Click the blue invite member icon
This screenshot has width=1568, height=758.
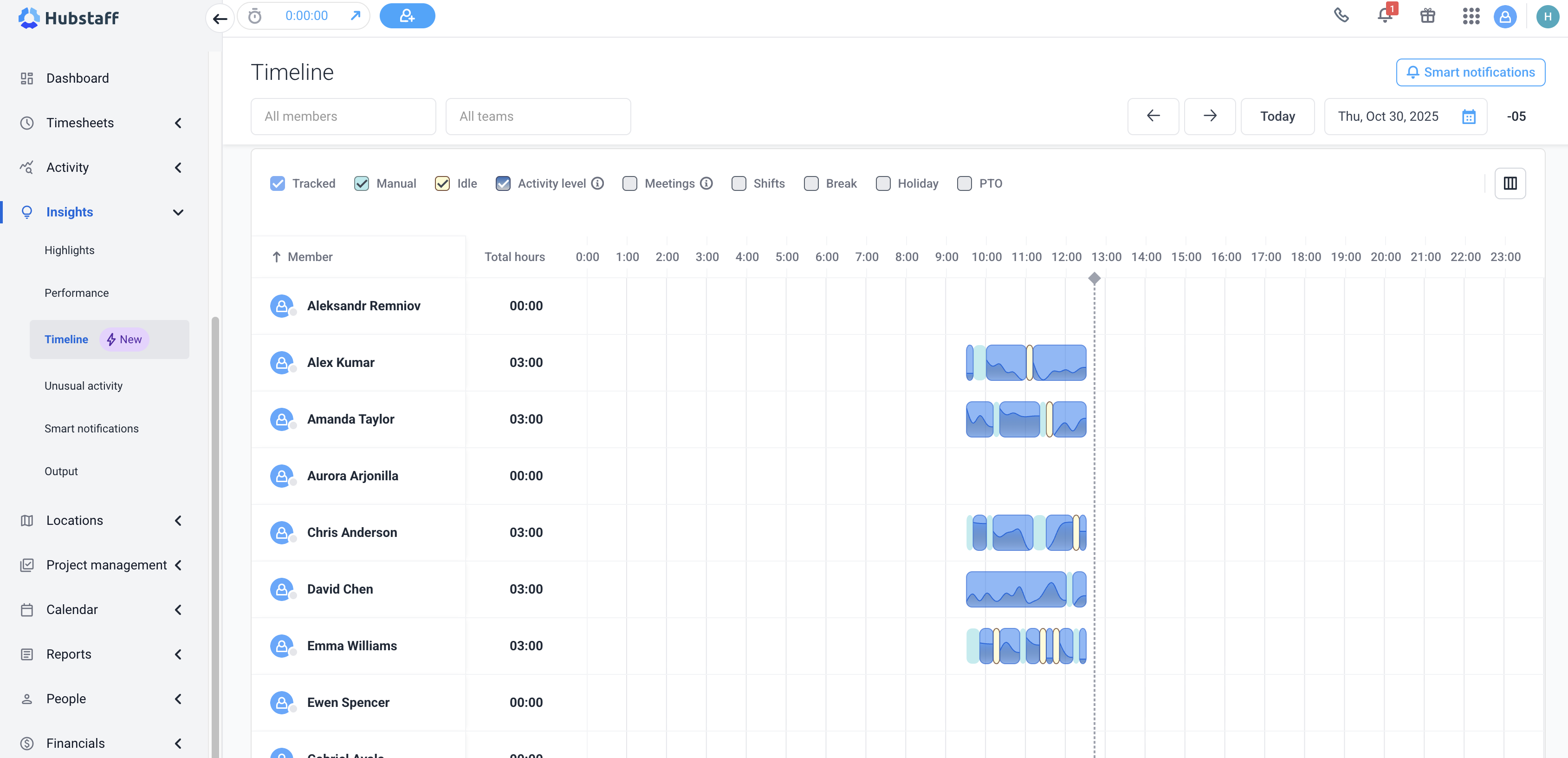click(x=407, y=16)
